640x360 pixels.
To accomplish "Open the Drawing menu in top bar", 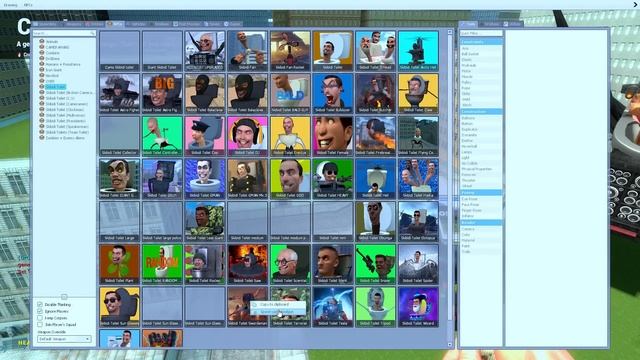I will tap(11, 5).
